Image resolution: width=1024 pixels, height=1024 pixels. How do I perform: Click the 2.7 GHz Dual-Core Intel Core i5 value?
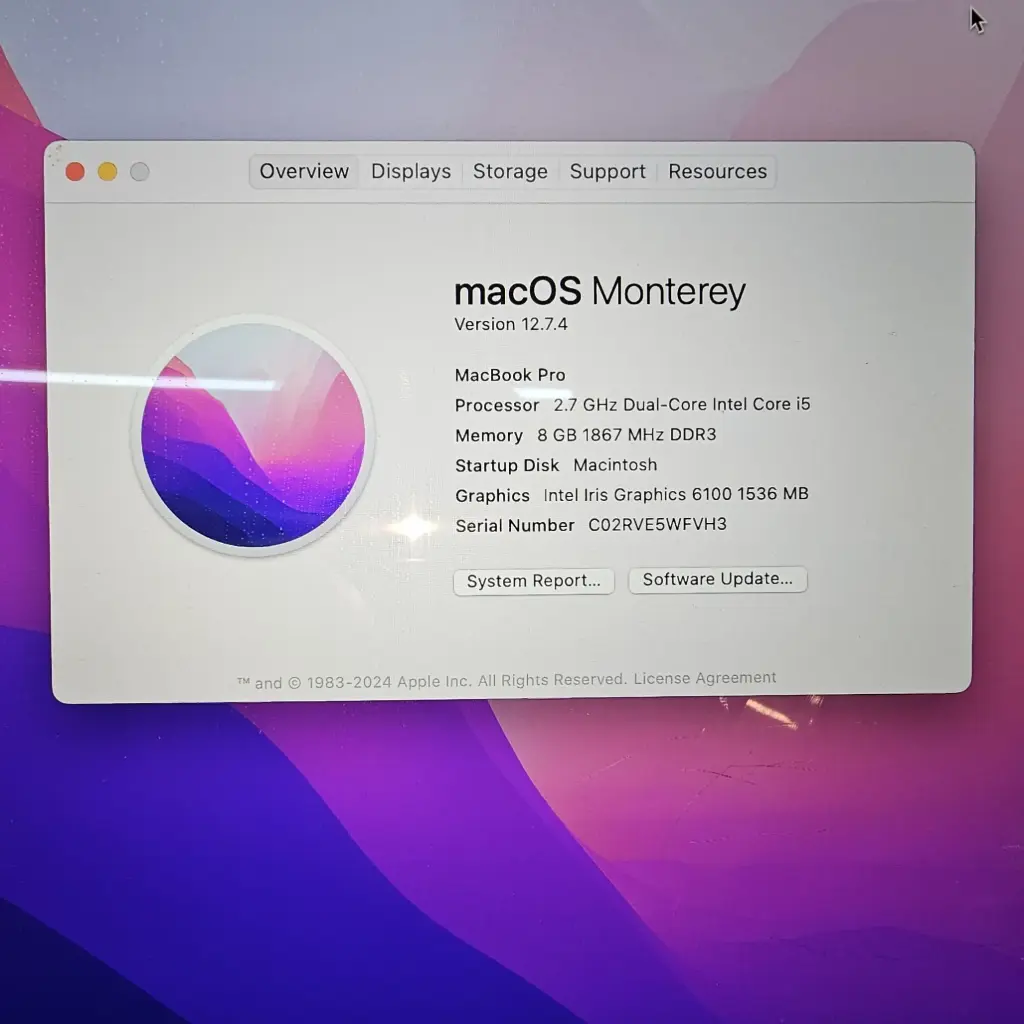(682, 405)
